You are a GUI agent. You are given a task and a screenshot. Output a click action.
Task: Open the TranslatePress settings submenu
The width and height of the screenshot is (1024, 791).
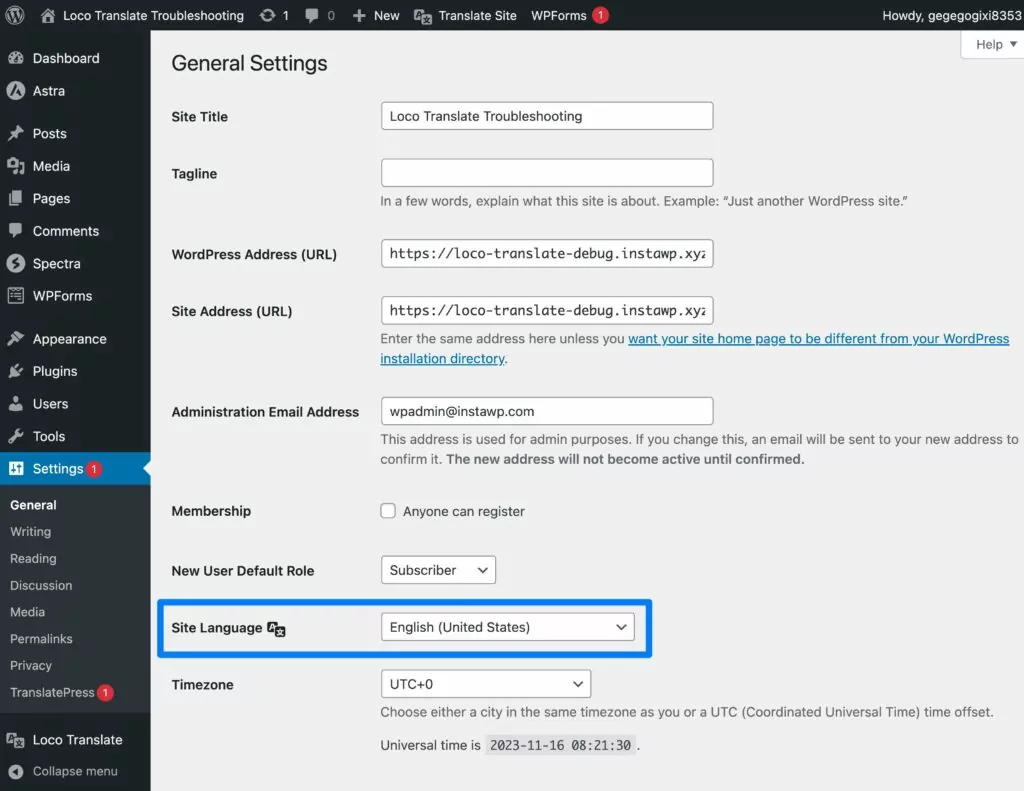(x=52, y=692)
